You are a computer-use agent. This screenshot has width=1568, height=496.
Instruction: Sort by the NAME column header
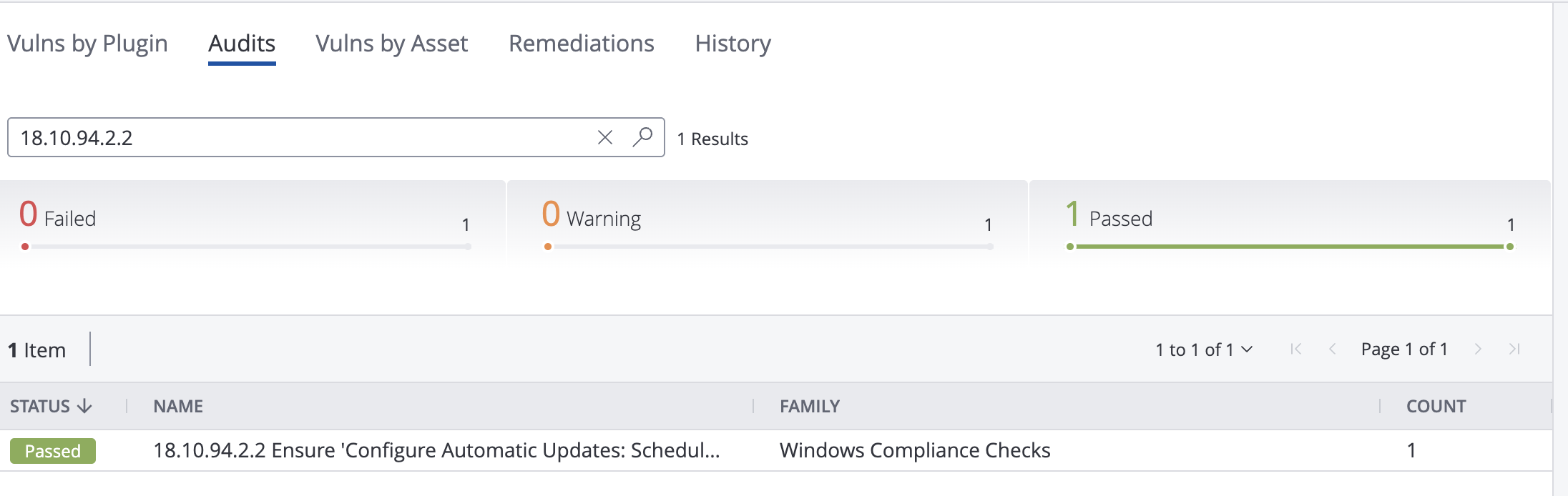coord(178,406)
